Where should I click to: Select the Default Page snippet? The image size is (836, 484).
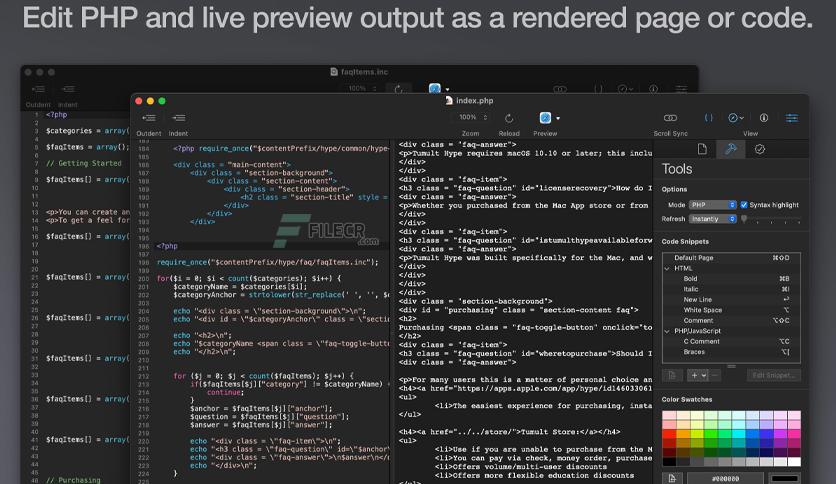tap(731, 257)
